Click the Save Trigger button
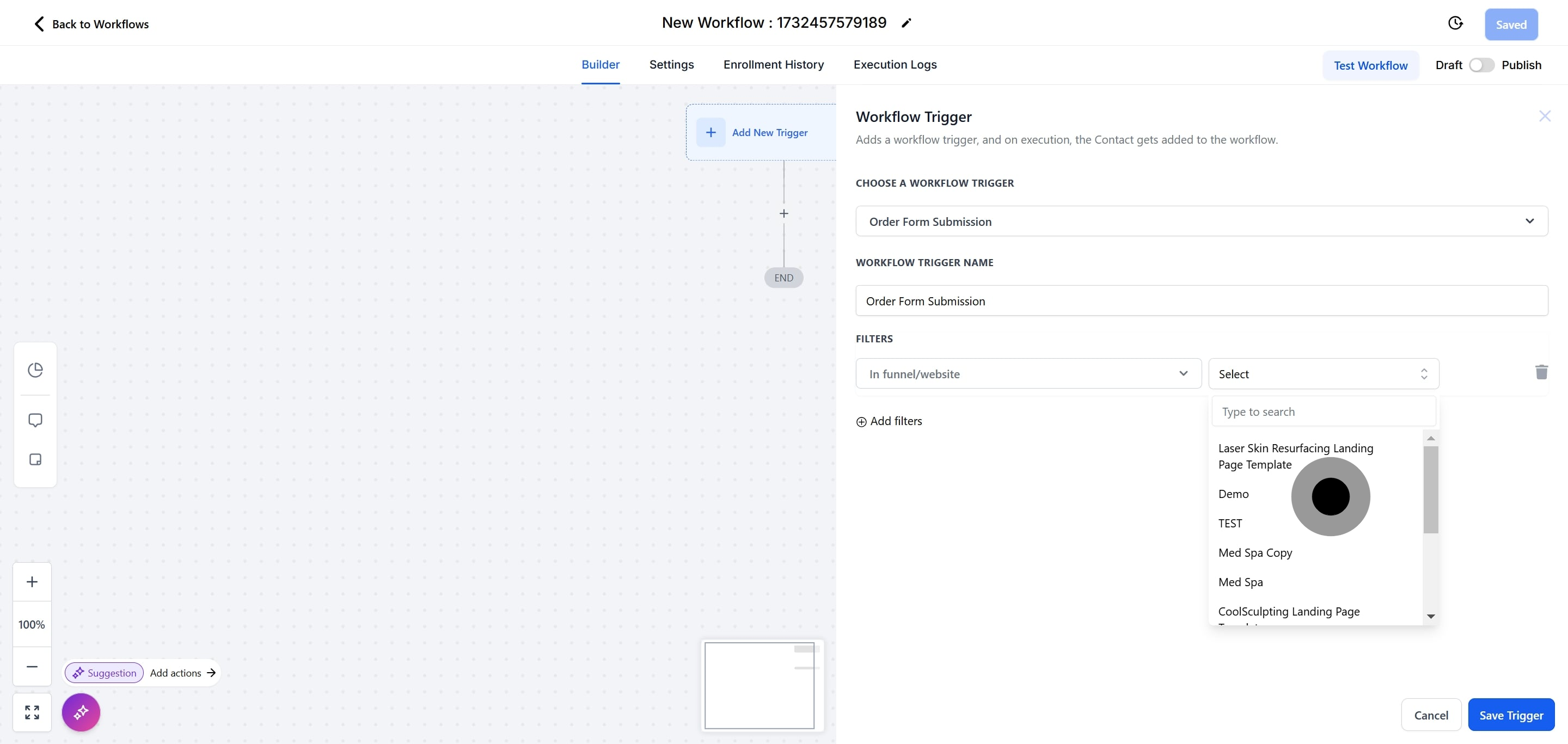The width and height of the screenshot is (1568, 744). 1511,715
